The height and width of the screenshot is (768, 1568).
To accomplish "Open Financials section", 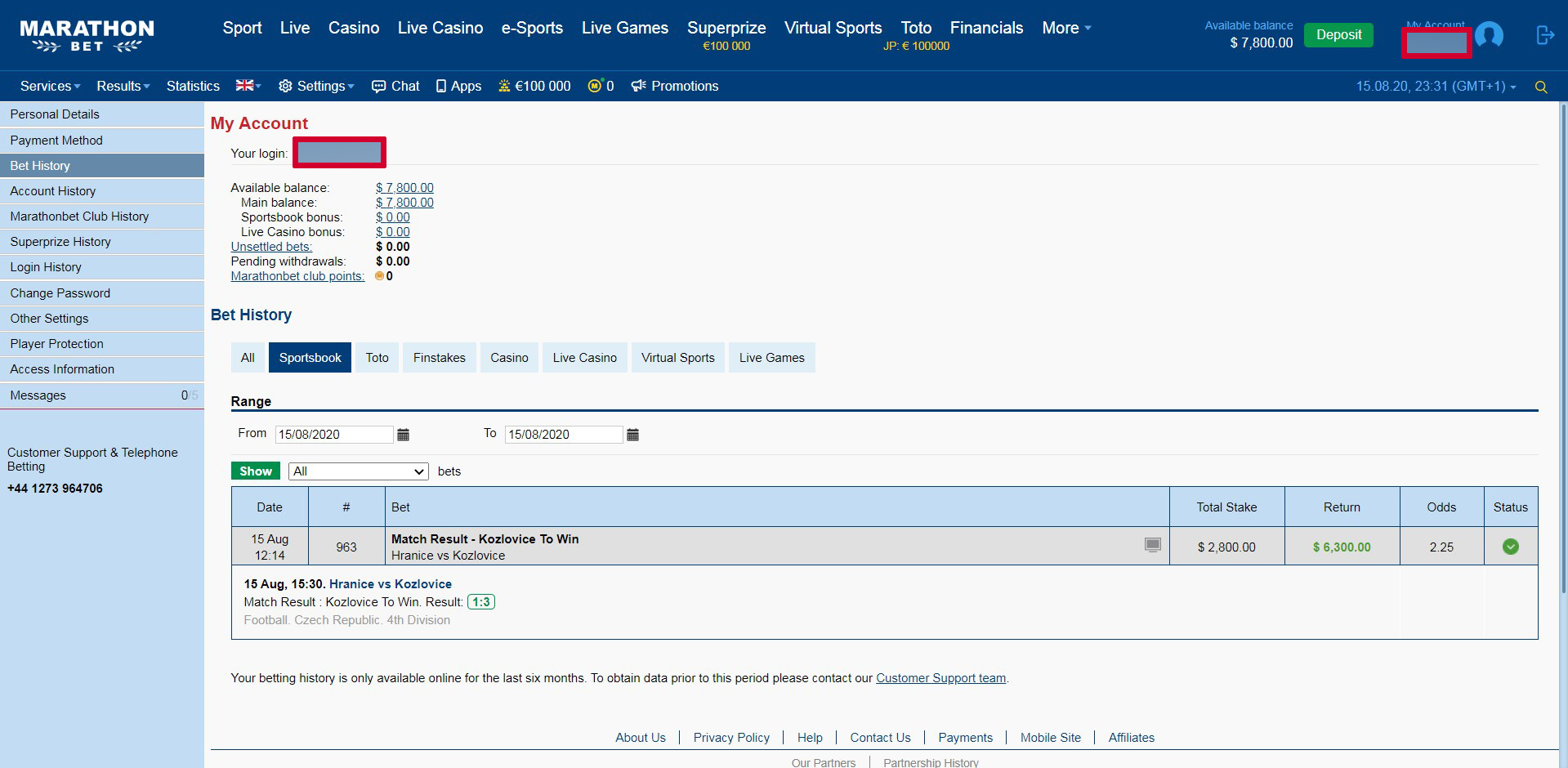I will tap(986, 28).
